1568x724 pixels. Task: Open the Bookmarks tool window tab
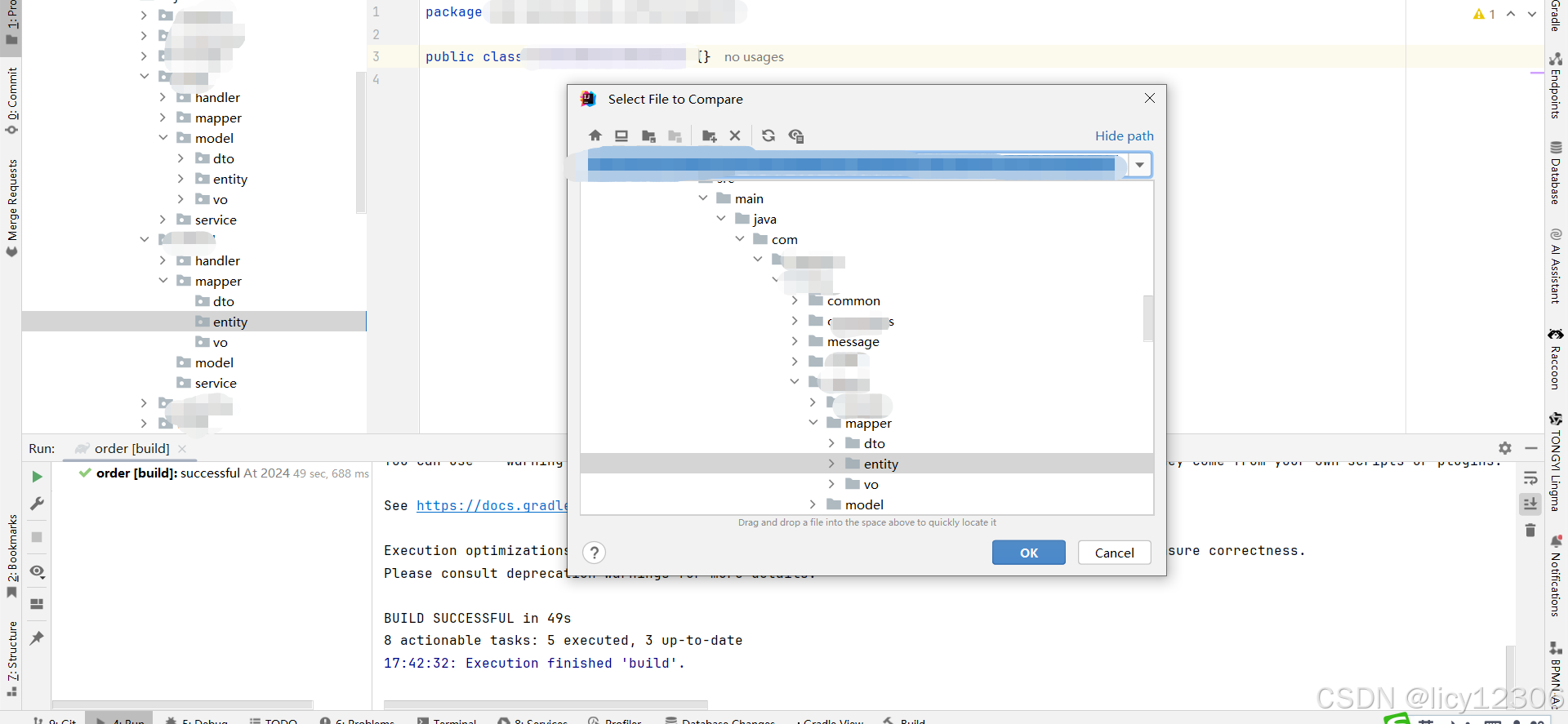(11, 555)
